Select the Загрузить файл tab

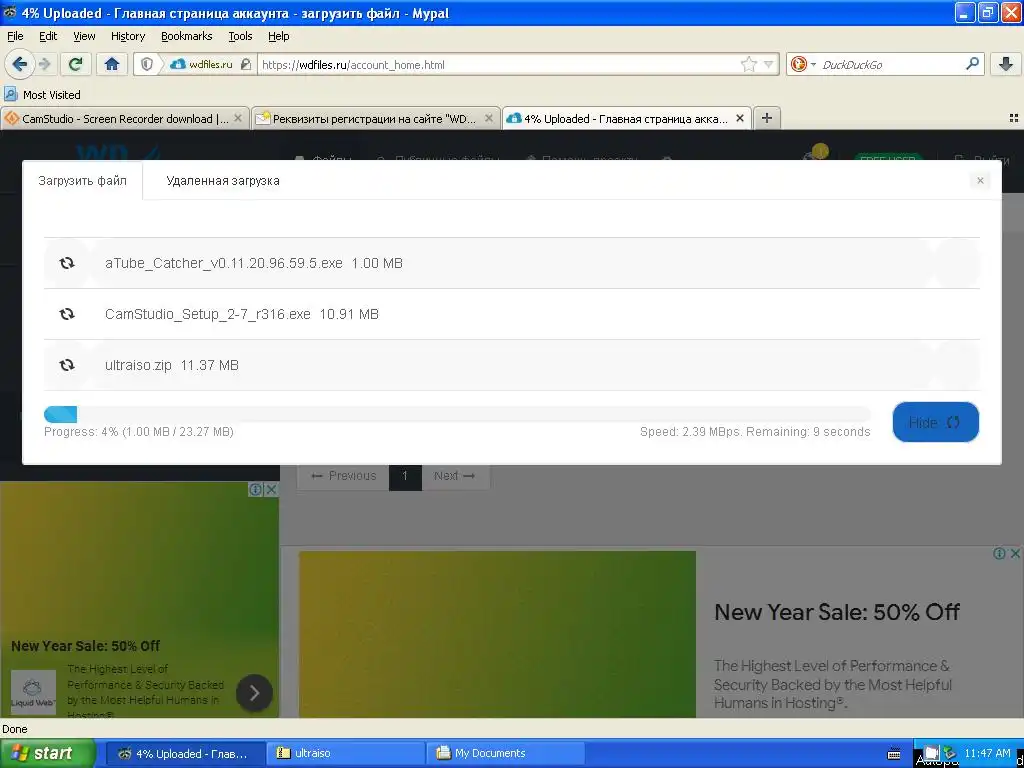pos(82,180)
